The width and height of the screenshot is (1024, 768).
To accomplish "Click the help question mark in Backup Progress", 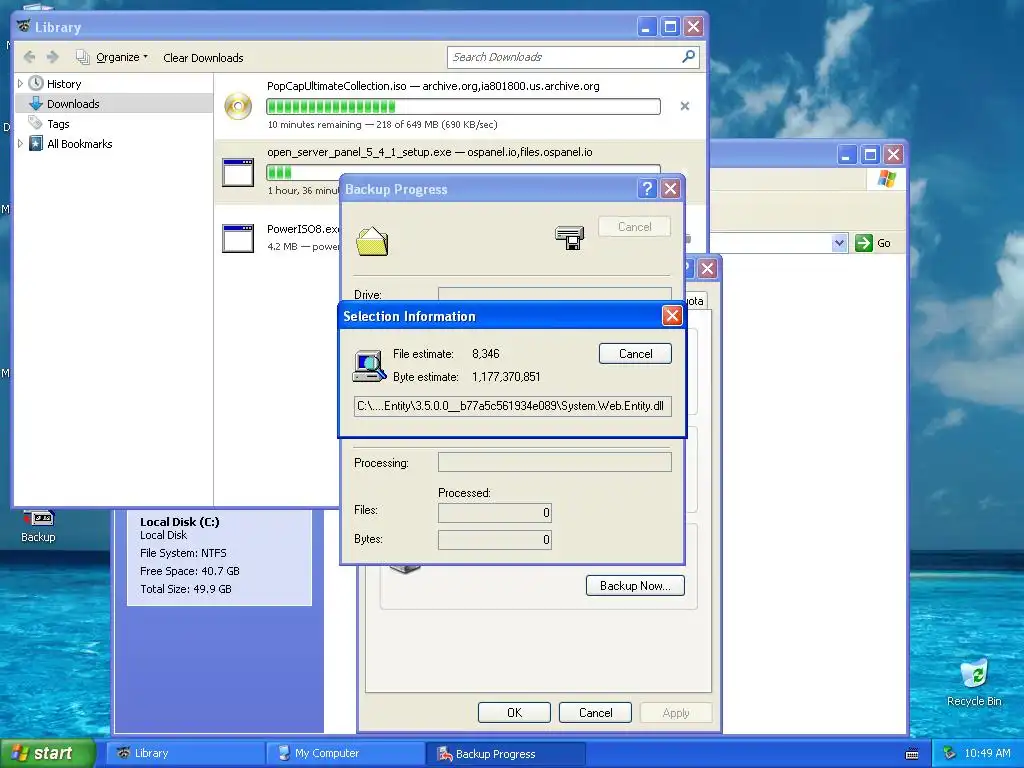I will 647,189.
